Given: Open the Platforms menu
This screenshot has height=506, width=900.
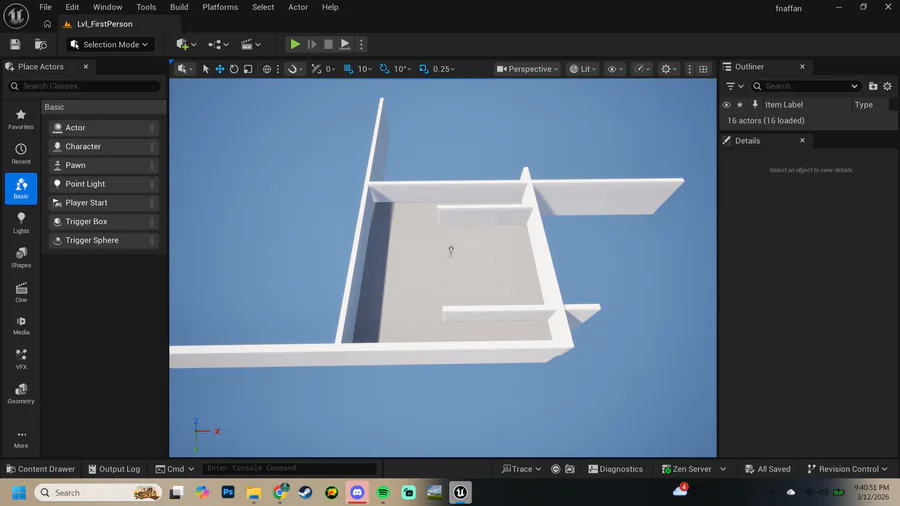Looking at the screenshot, I should 220,7.
